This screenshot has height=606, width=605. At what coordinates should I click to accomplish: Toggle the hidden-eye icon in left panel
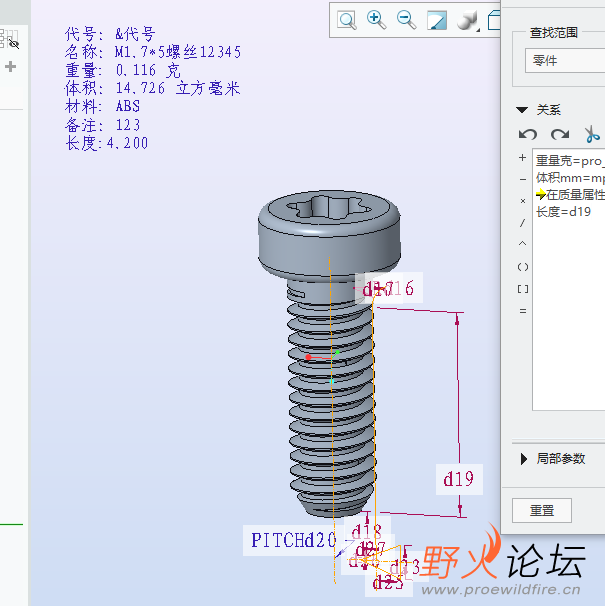click(x=14, y=44)
